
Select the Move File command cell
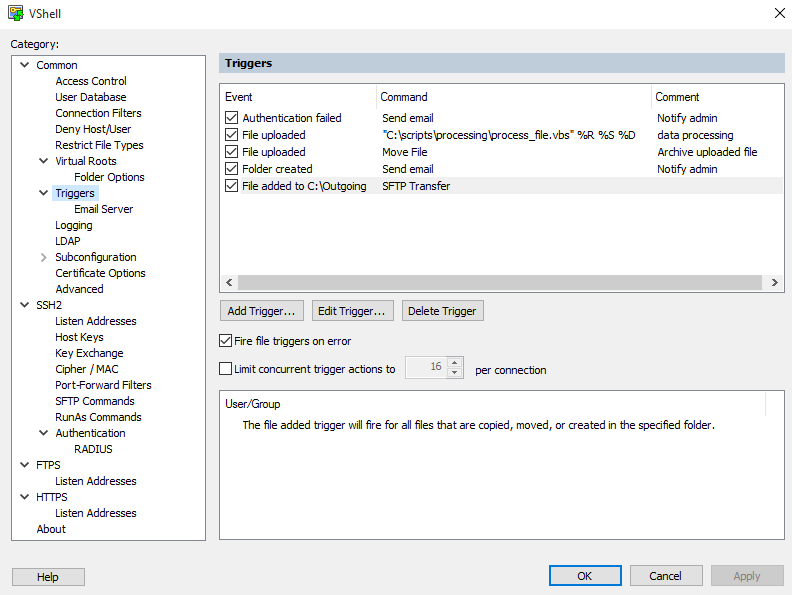(405, 152)
